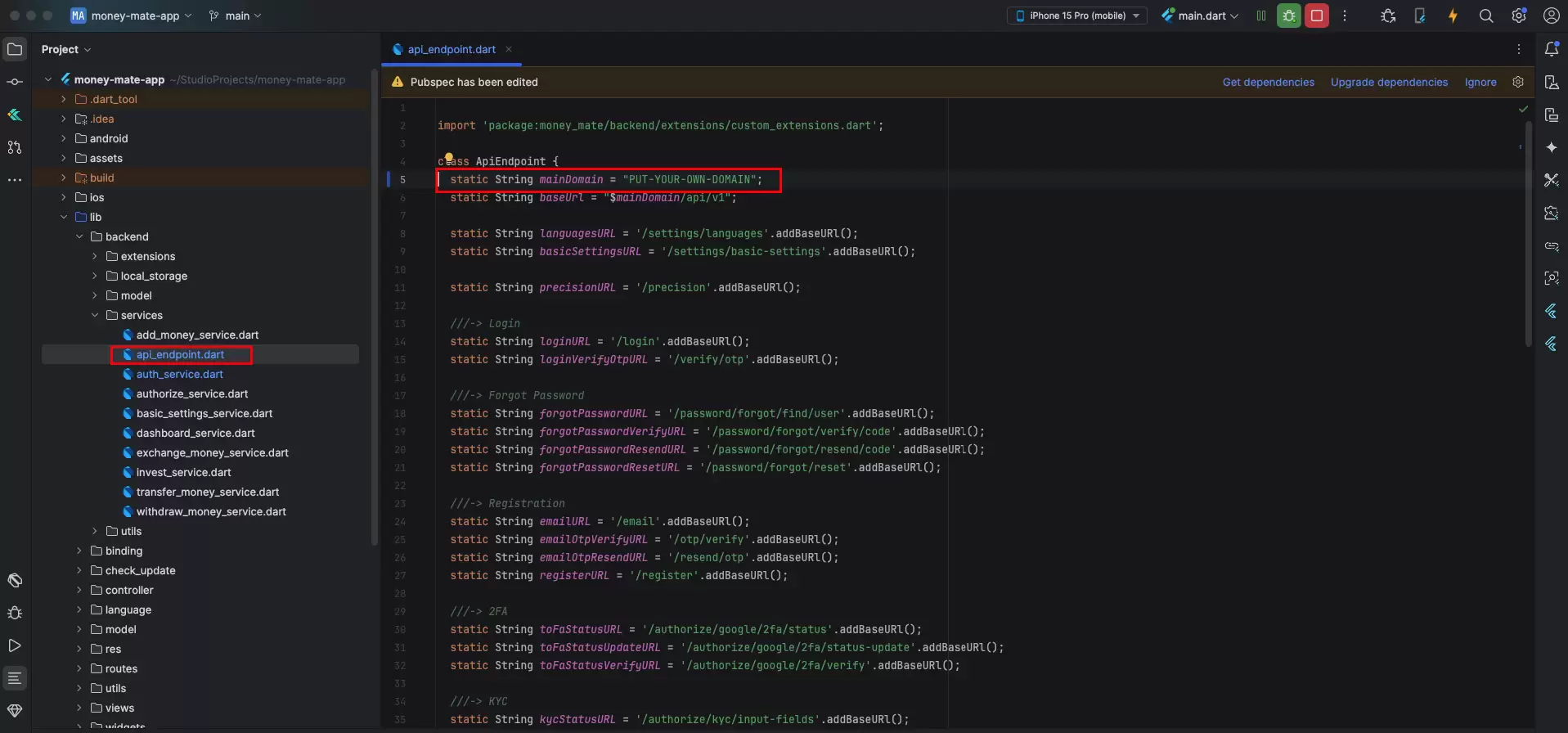Show more tool windows ellipsis in left bar

click(x=15, y=180)
